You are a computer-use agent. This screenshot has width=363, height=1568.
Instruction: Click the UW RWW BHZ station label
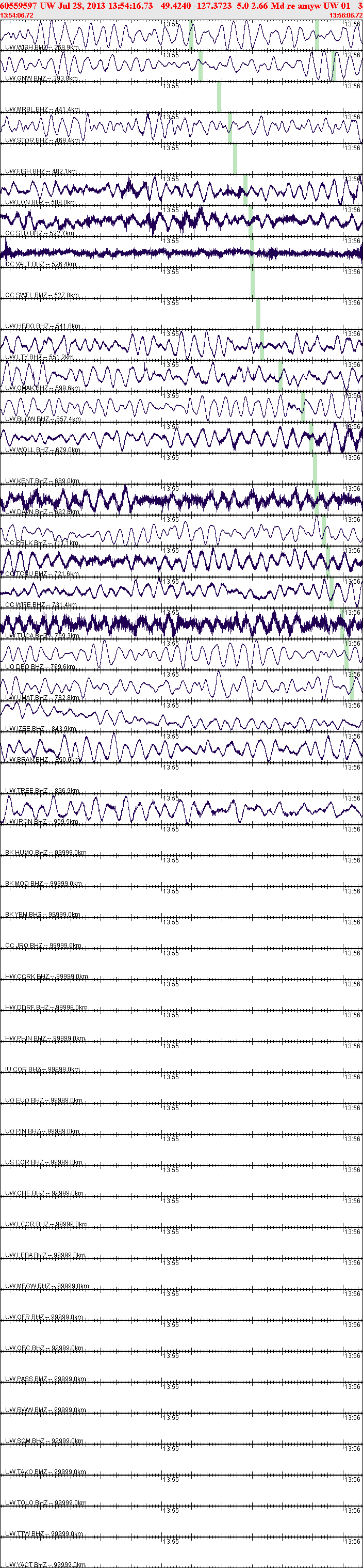coord(45,1412)
